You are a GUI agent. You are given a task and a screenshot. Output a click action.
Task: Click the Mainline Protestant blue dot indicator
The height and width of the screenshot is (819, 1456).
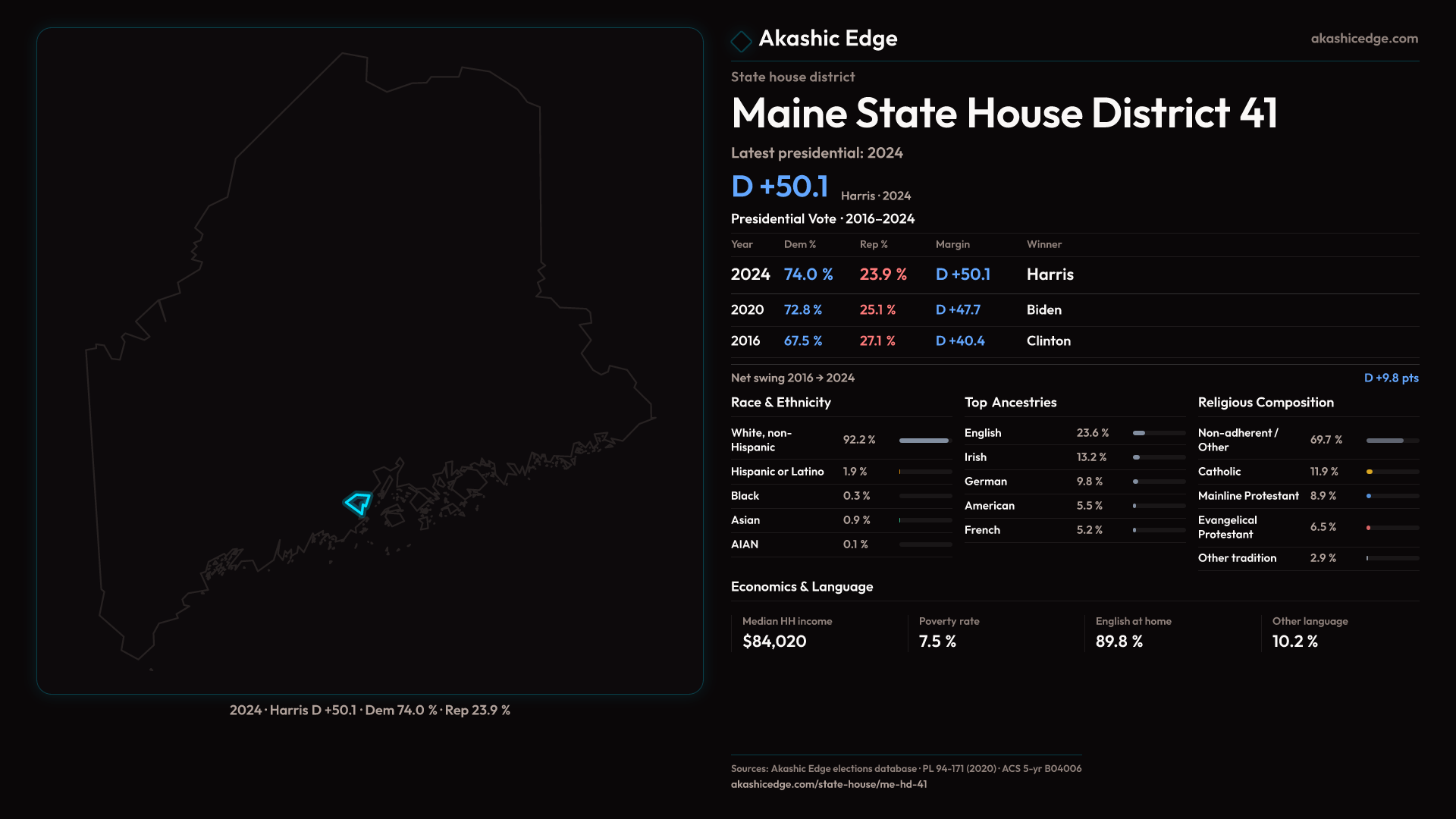[x=1369, y=496]
